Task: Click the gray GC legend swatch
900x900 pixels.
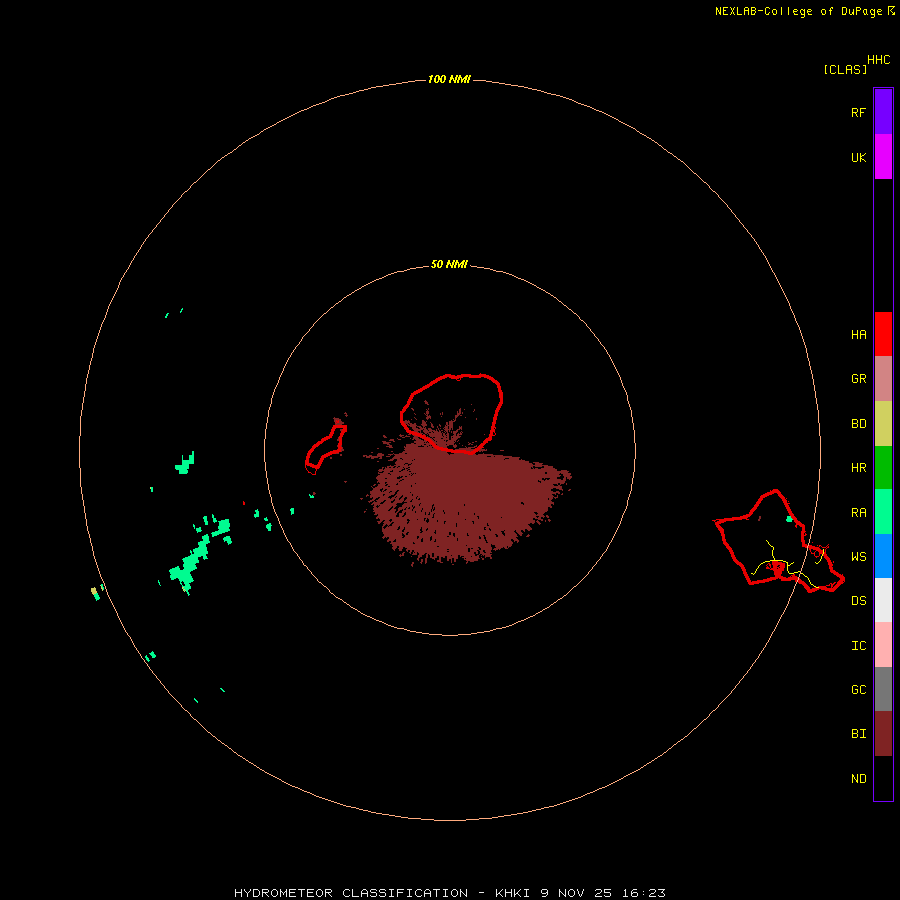Action: click(x=883, y=689)
